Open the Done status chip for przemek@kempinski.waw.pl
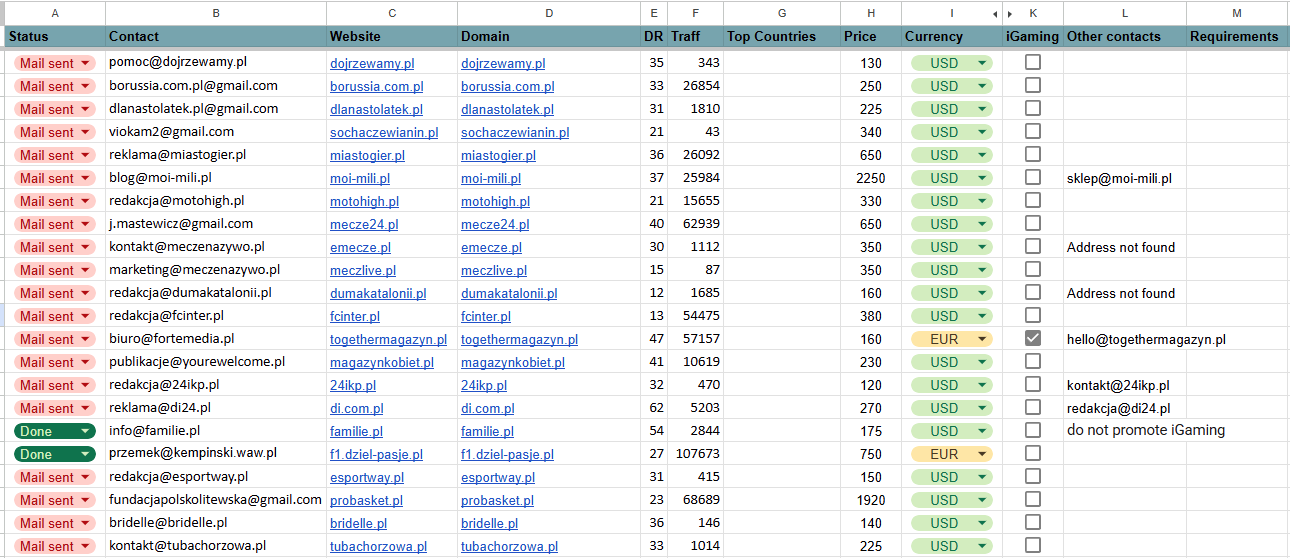The width and height of the screenshot is (1290, 558). tap(55, 454)
